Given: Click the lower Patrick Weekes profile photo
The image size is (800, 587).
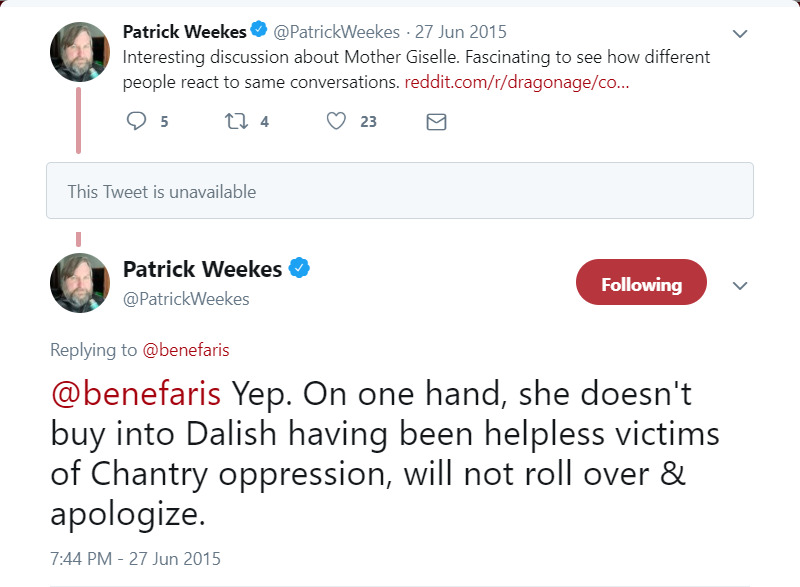Looking at the screenshot, I should 79,283.
